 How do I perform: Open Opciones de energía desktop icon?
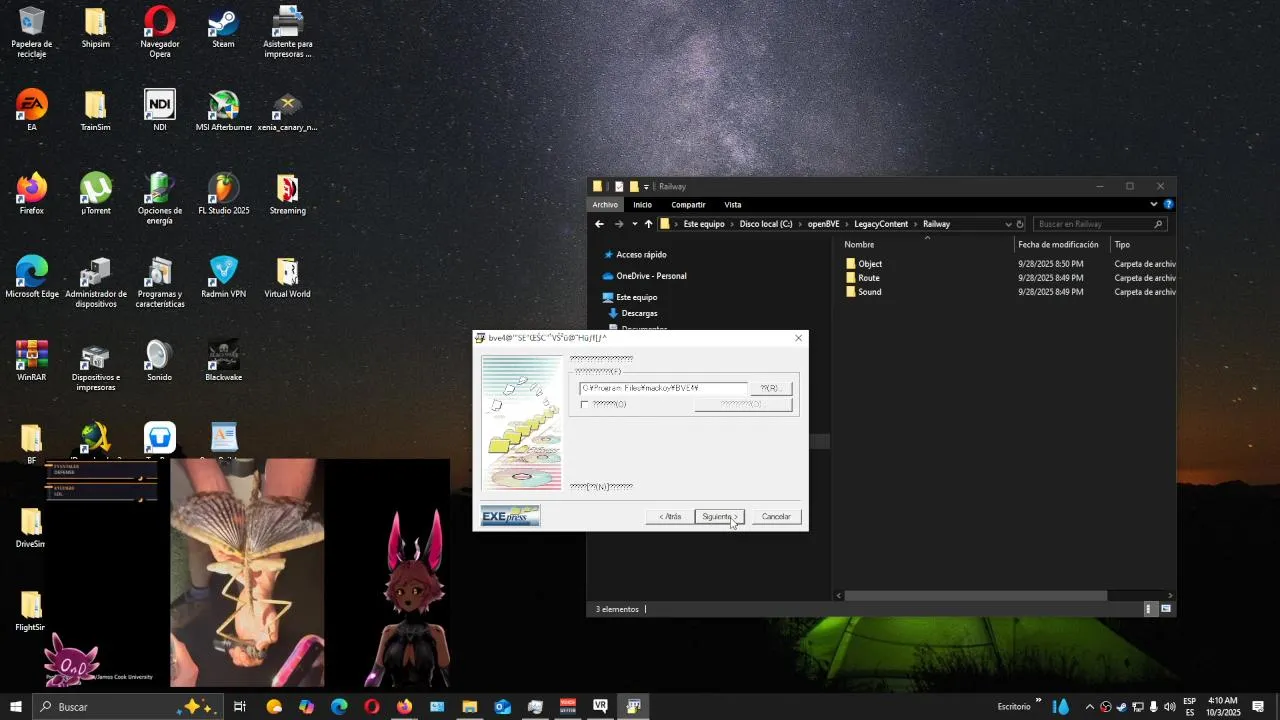(x=160, y=198)
